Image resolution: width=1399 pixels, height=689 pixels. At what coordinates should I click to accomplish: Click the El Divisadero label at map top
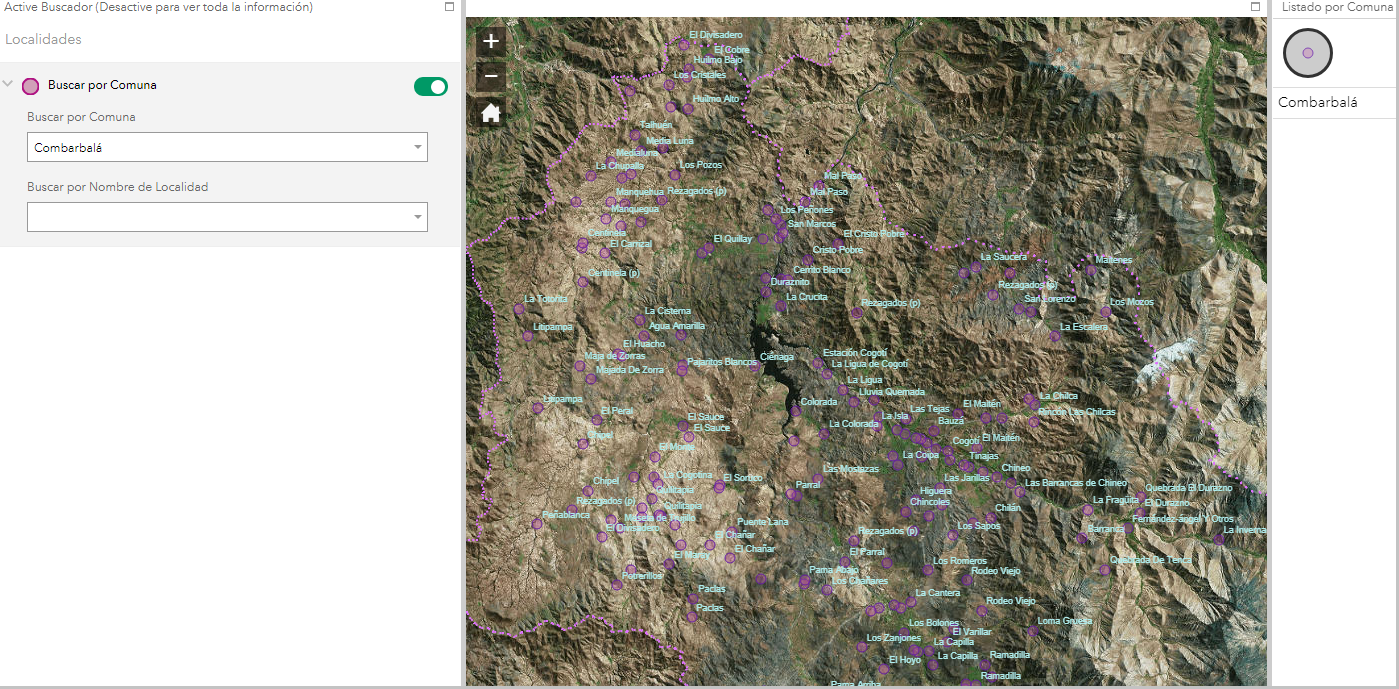pos(715,35)
